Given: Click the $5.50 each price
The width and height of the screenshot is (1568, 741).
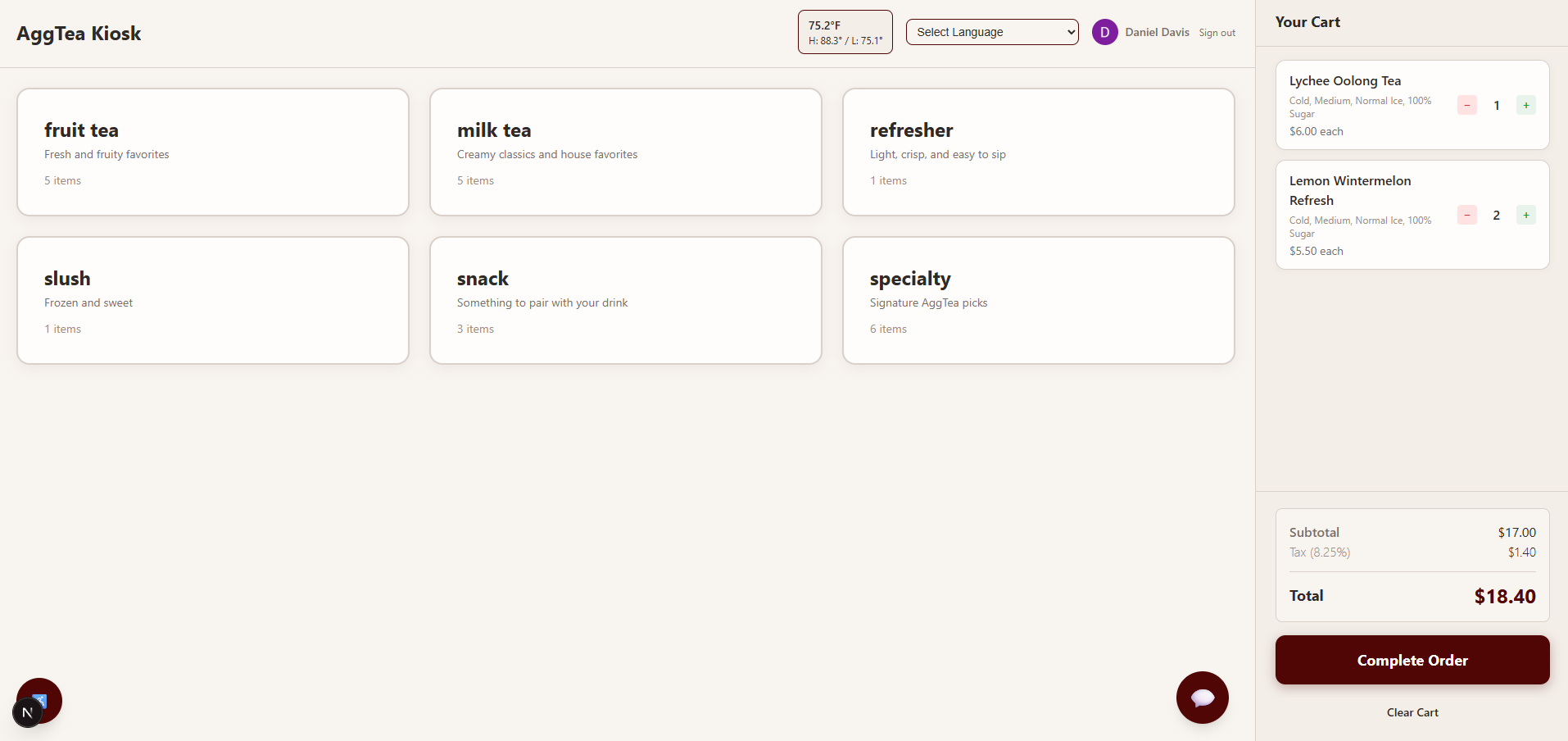Looking at the screenshot, I should click(1316, 251).
